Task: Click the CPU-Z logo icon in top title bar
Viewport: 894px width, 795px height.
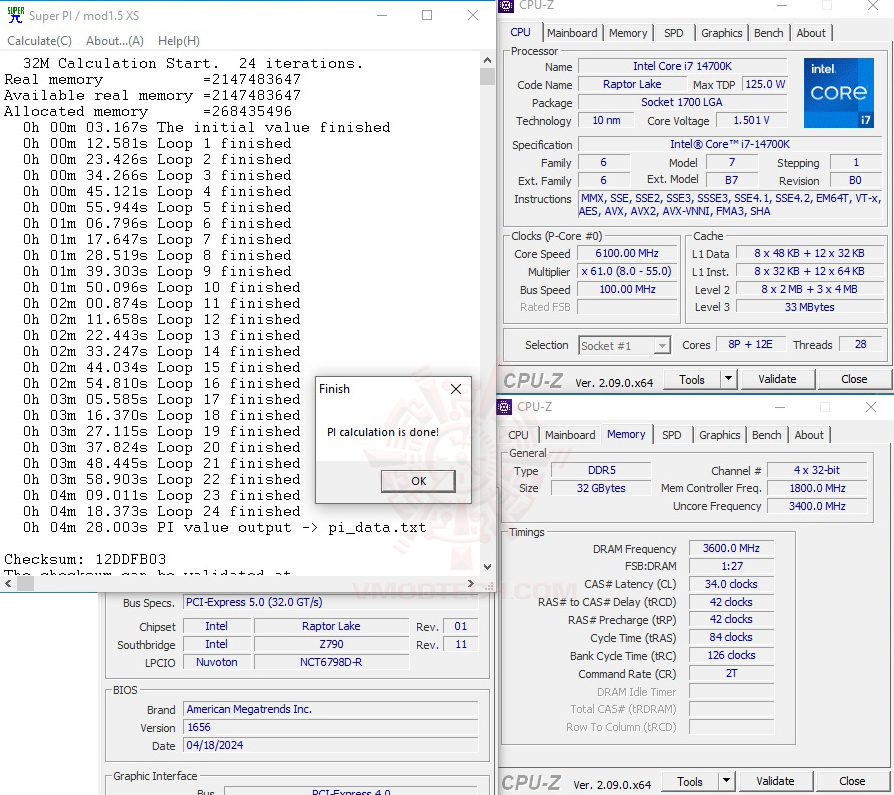Action: 504,7
